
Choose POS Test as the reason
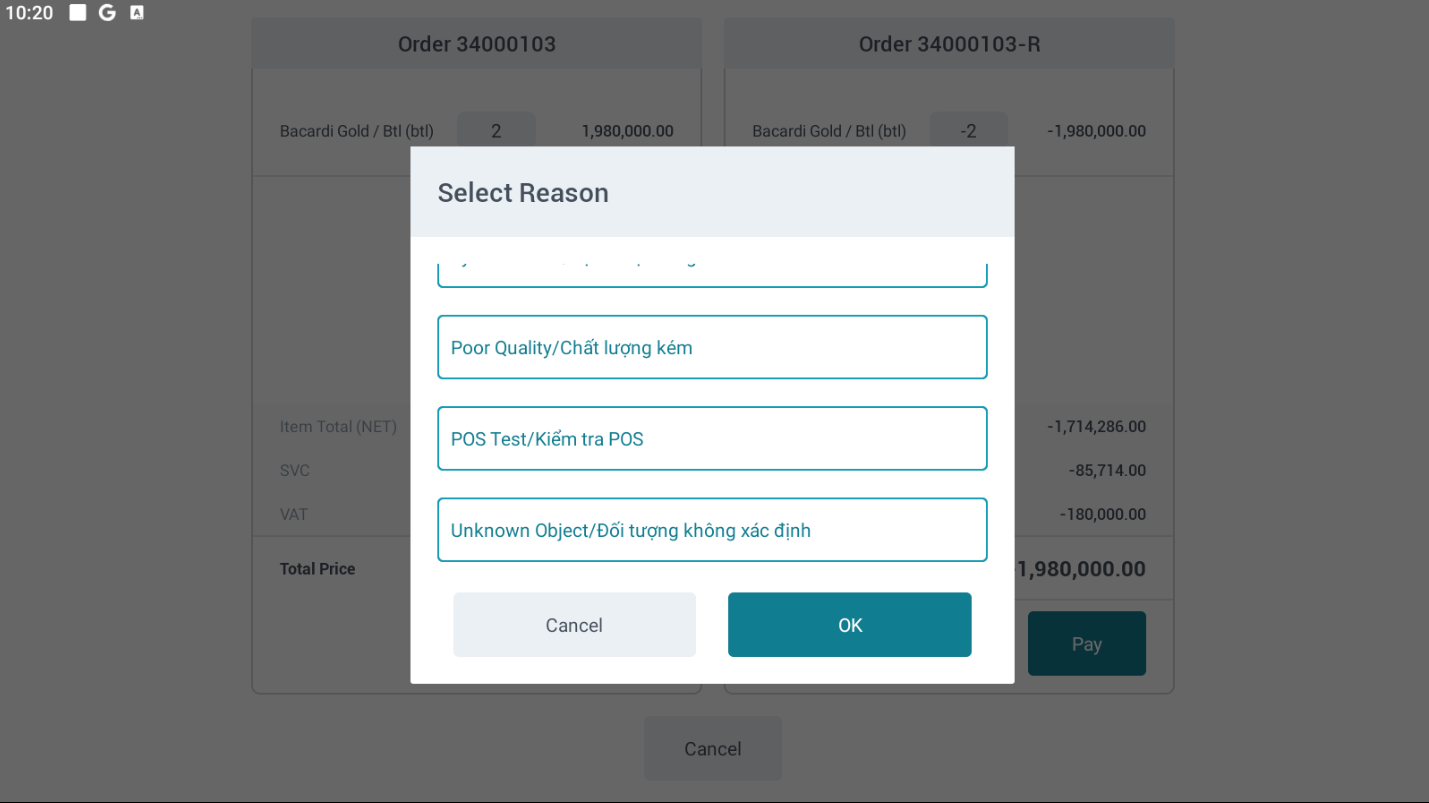[712, 438]
